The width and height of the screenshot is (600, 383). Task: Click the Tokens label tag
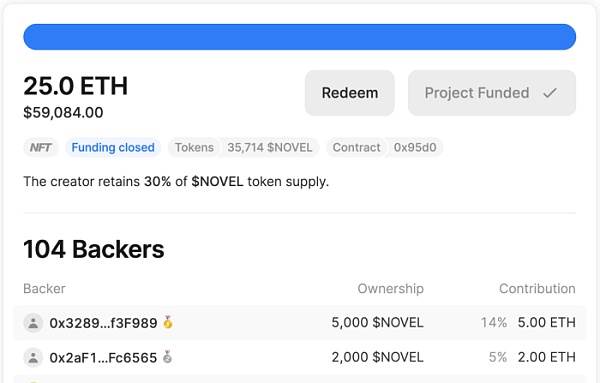(x=194, y=147)
